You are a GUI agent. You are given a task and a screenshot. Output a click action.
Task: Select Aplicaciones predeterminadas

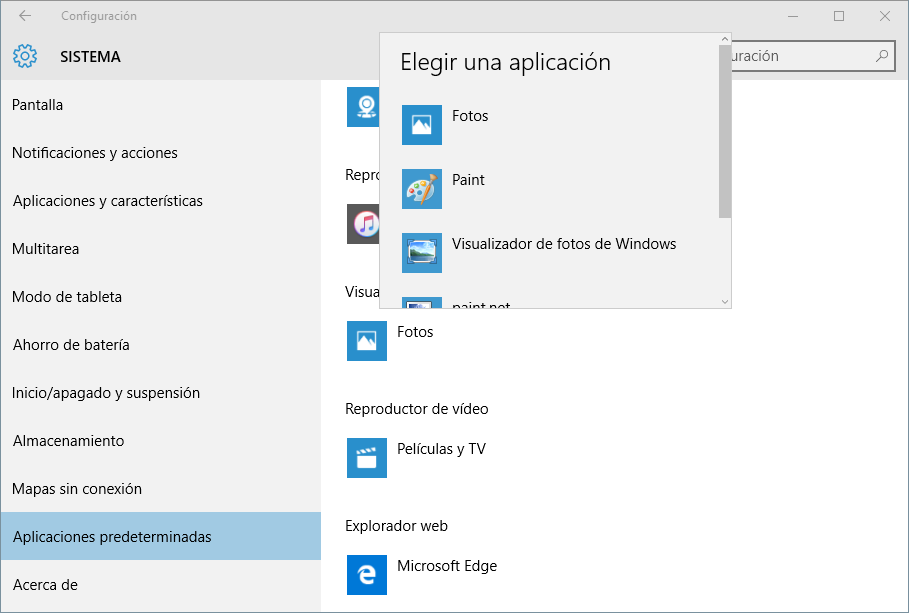click(161, 536)
